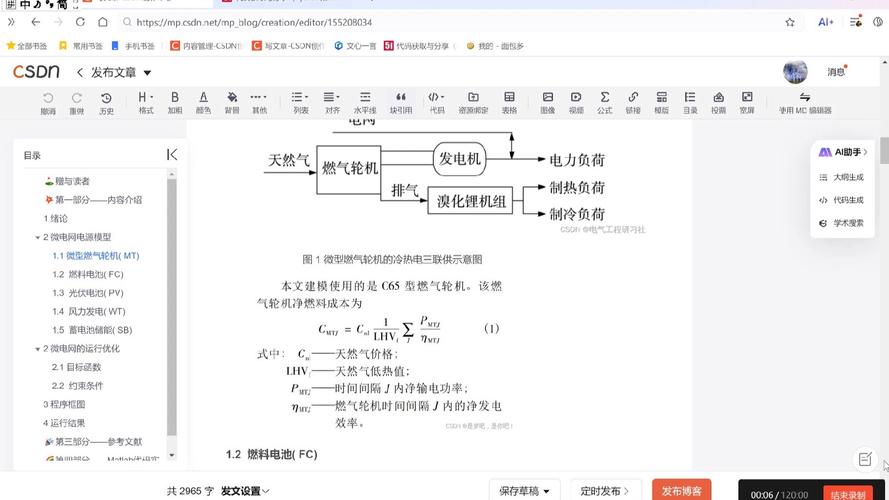Select outline entry '赠与读者'
This screenshot has height=500, width=889.
(67, 181)
